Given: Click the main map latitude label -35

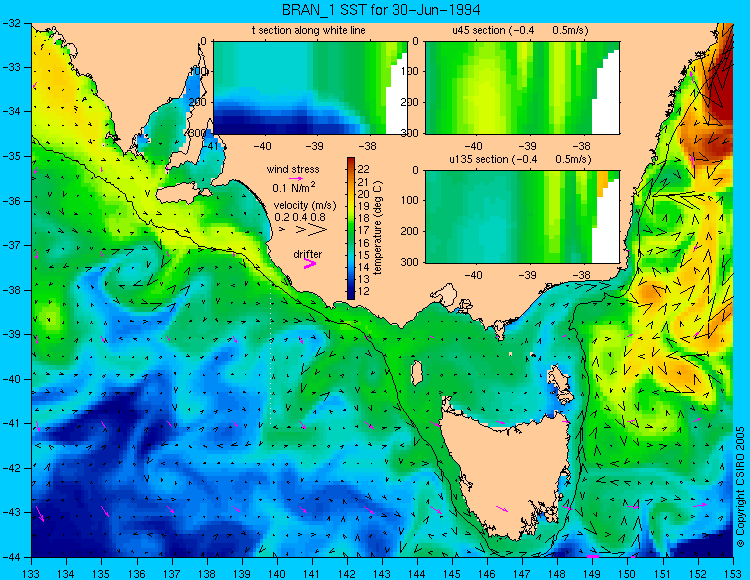Looking at the screenshot, I should pyautogui.click(x=11, y=156).
